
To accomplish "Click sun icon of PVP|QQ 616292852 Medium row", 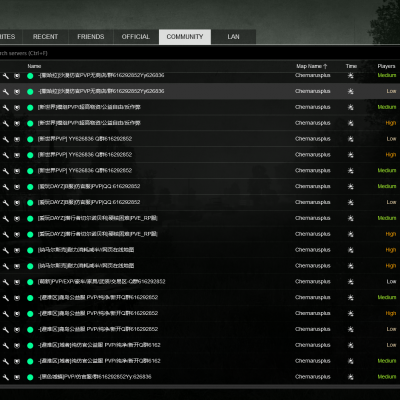I will click(351, 187).
